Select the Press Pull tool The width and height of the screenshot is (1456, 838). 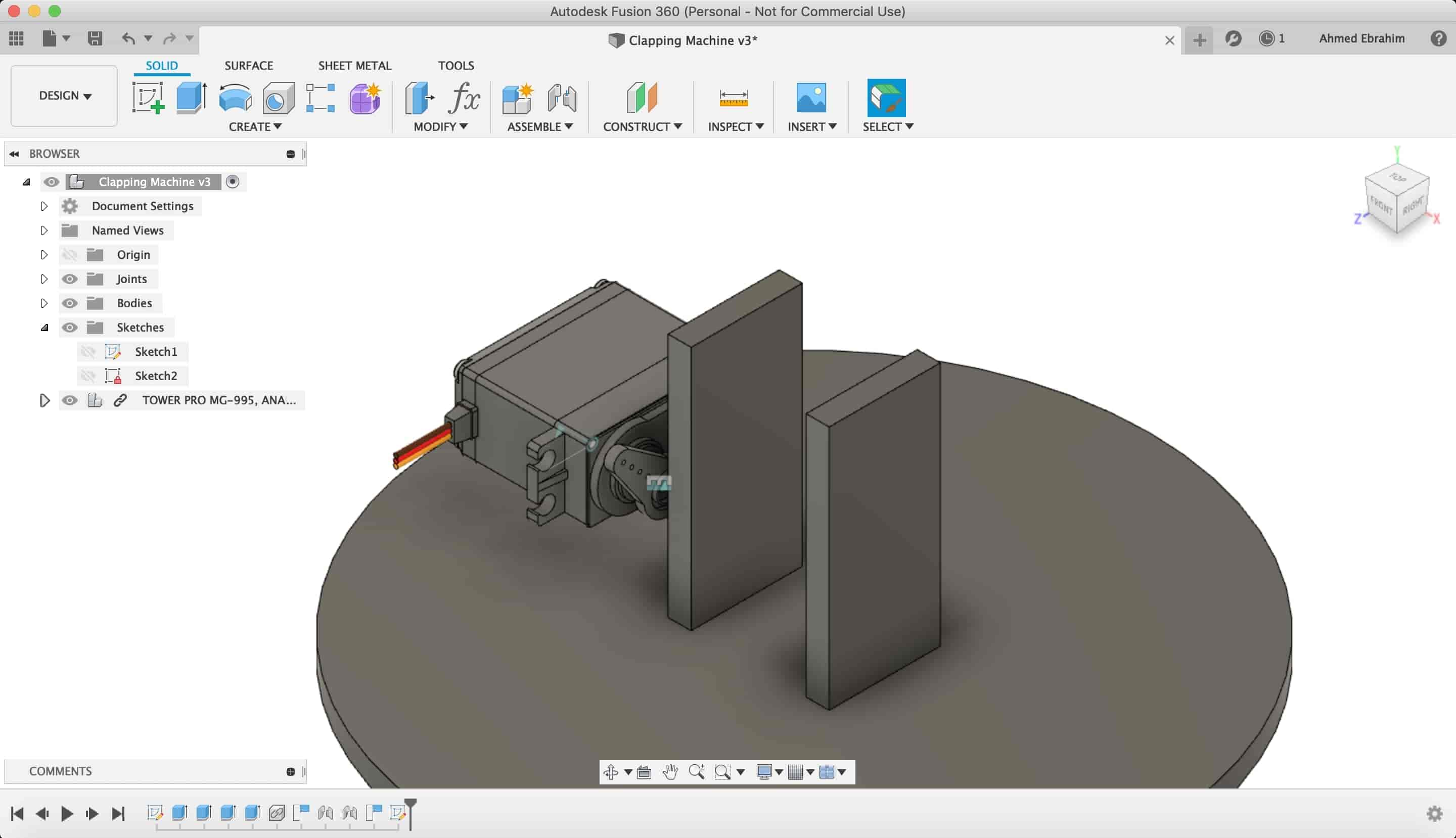pos(420,98)
